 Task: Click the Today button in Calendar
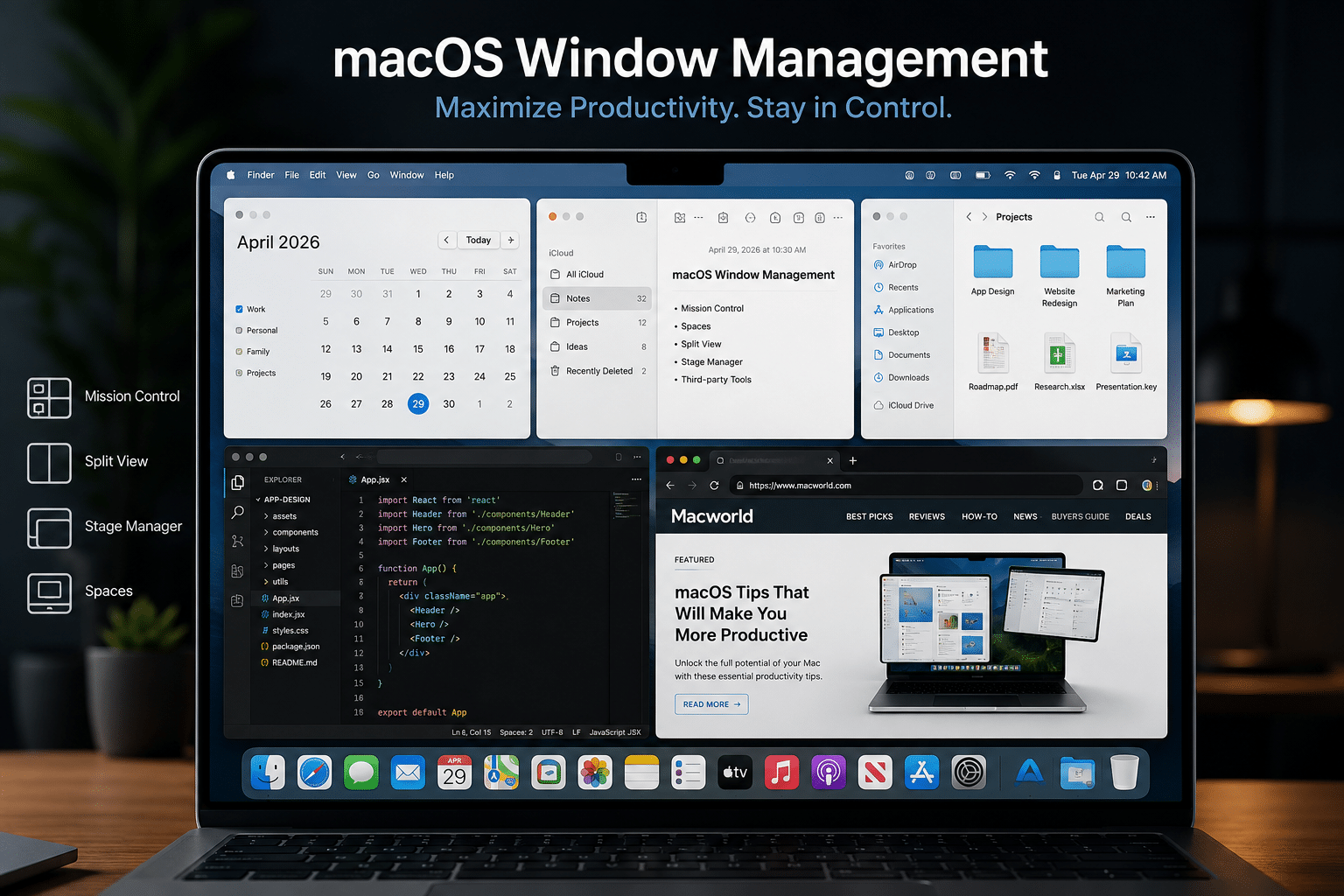(479, 240)
